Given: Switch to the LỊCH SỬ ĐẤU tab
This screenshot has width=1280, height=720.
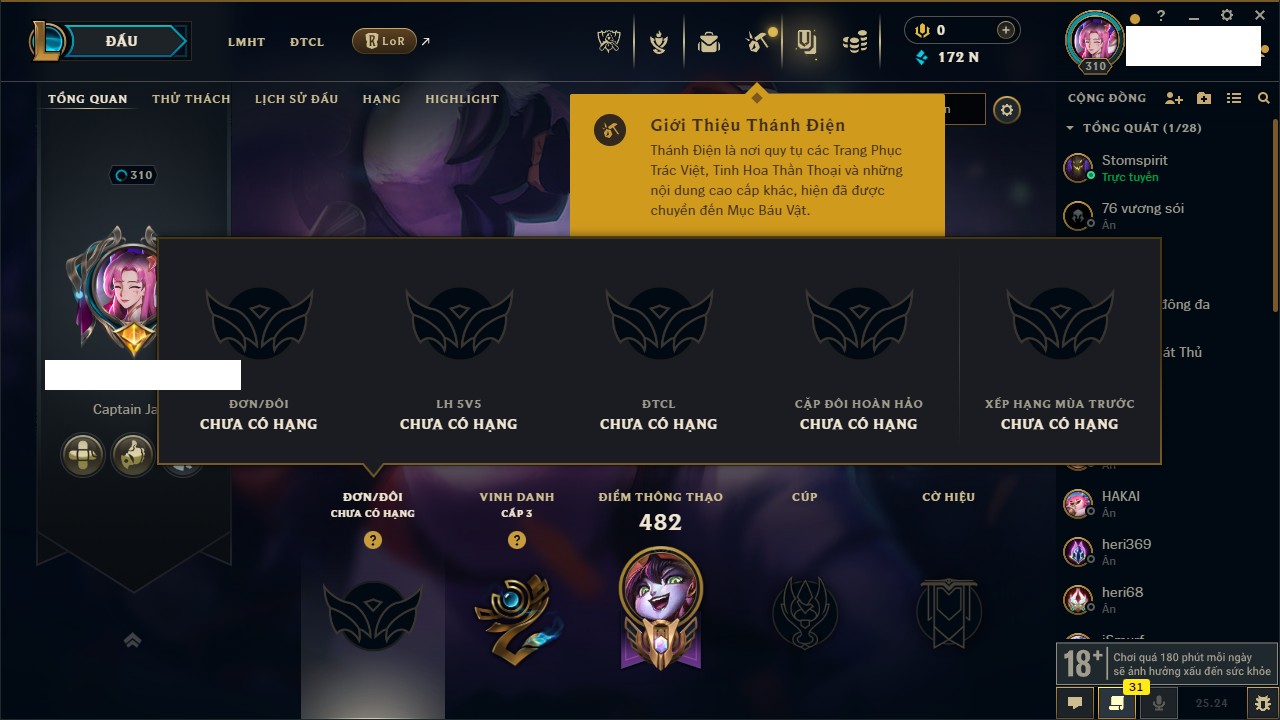Looking at the screenshot, I should pyautogui.click(x=296, y=99).
